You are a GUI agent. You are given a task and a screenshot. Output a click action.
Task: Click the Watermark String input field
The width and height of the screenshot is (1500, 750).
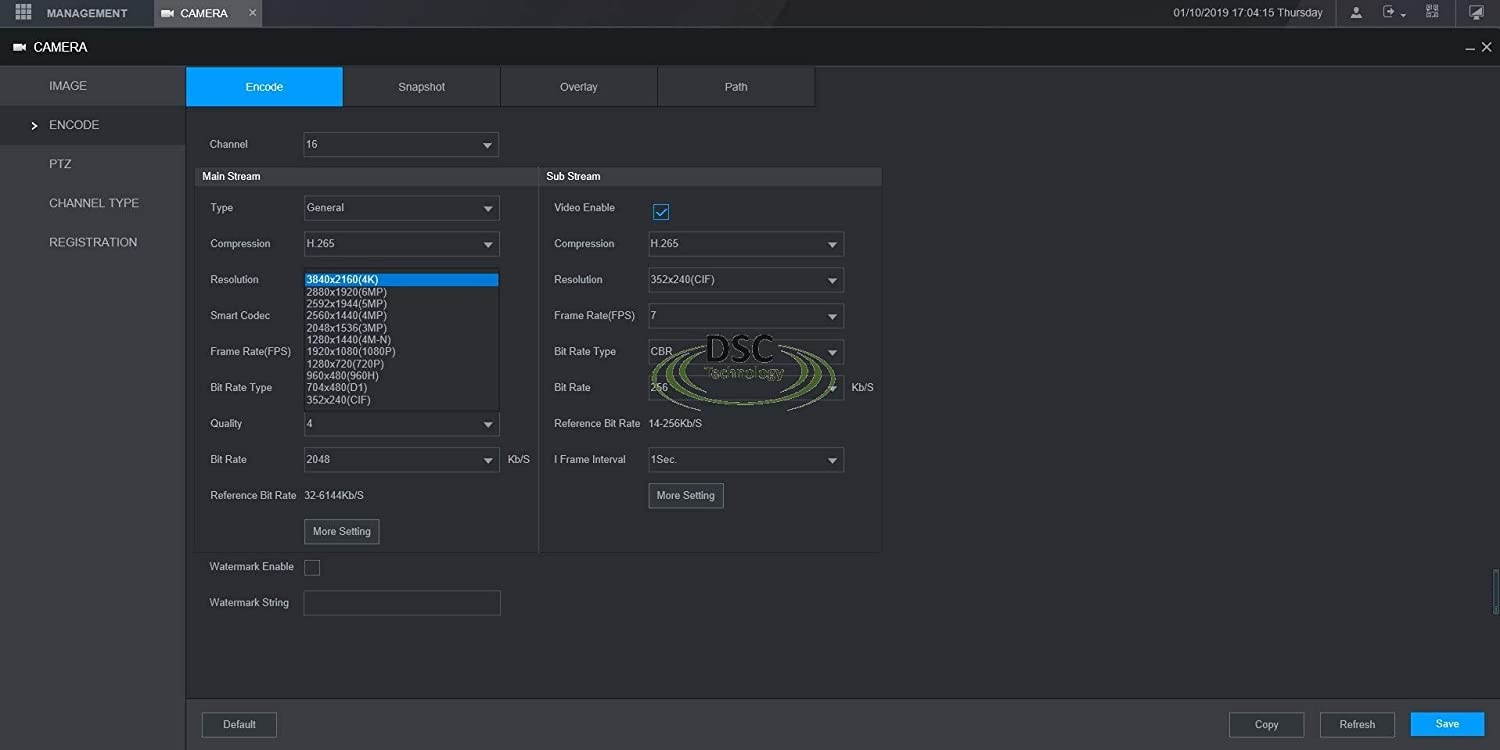[x=401, y=603]
